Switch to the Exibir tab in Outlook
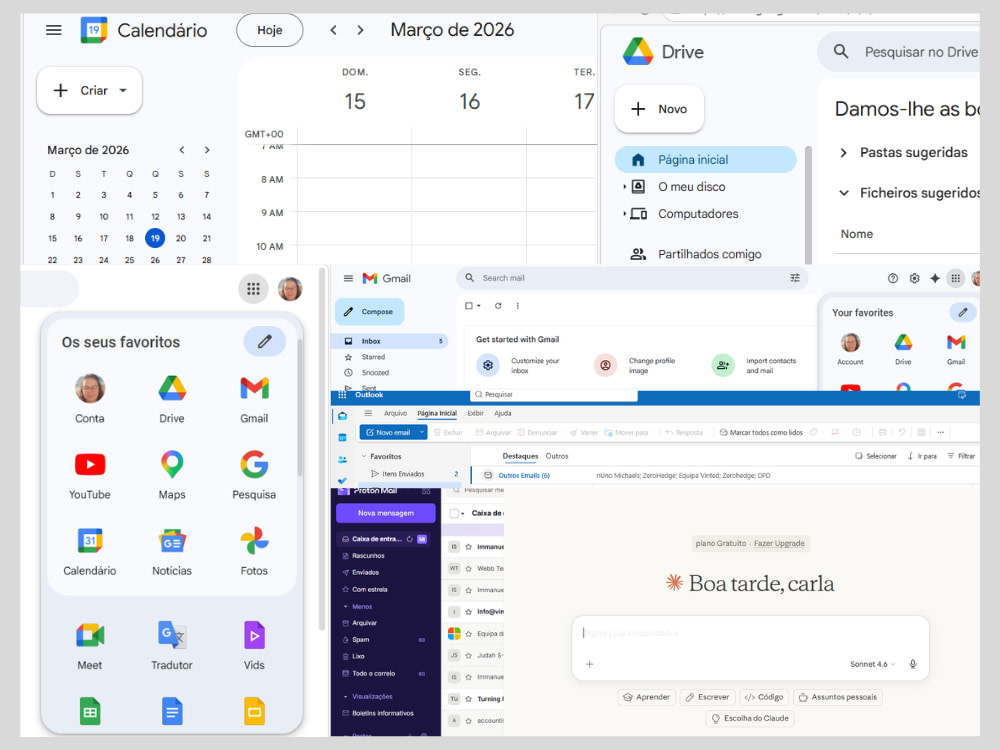 point(475,413)
